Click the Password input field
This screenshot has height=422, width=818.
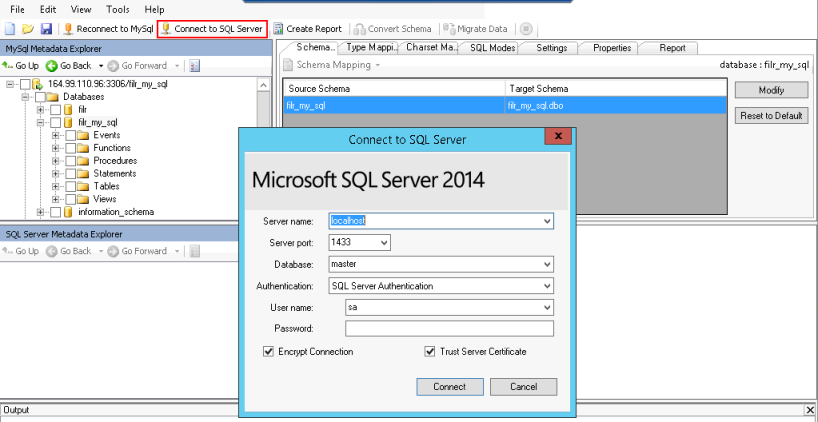point(449,329)
